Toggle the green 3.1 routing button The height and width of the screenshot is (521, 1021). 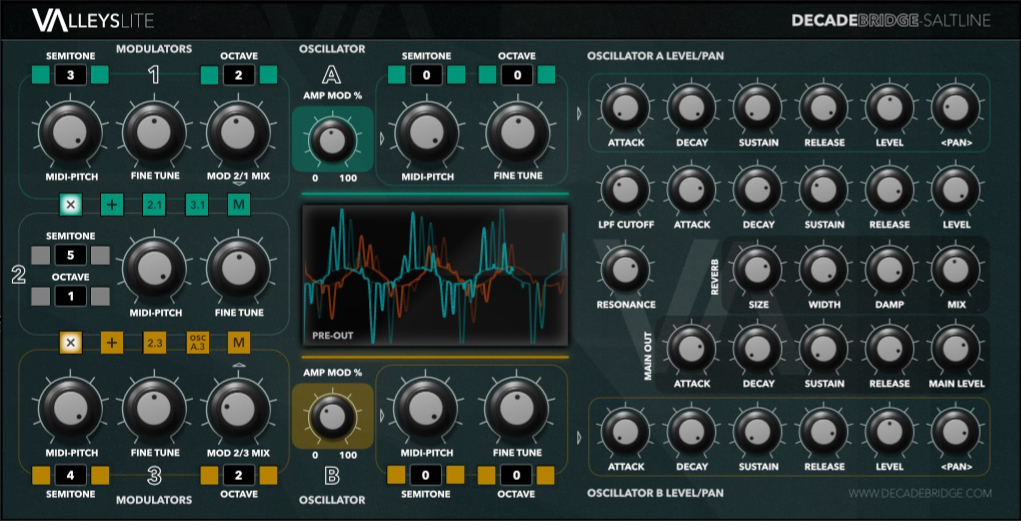click(x=197, y=205)
